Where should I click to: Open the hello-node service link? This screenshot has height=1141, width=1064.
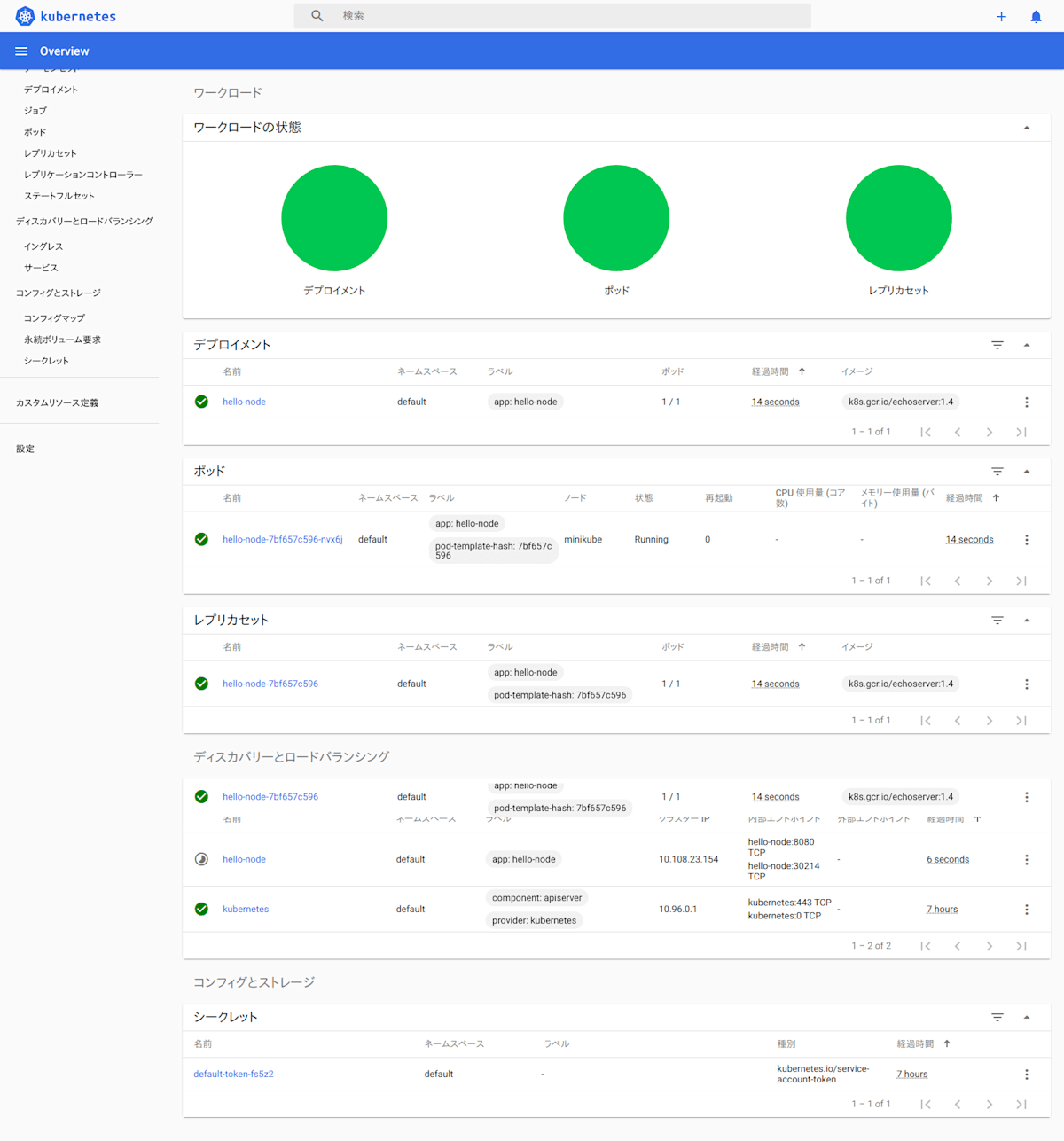(x=244, y=859)
